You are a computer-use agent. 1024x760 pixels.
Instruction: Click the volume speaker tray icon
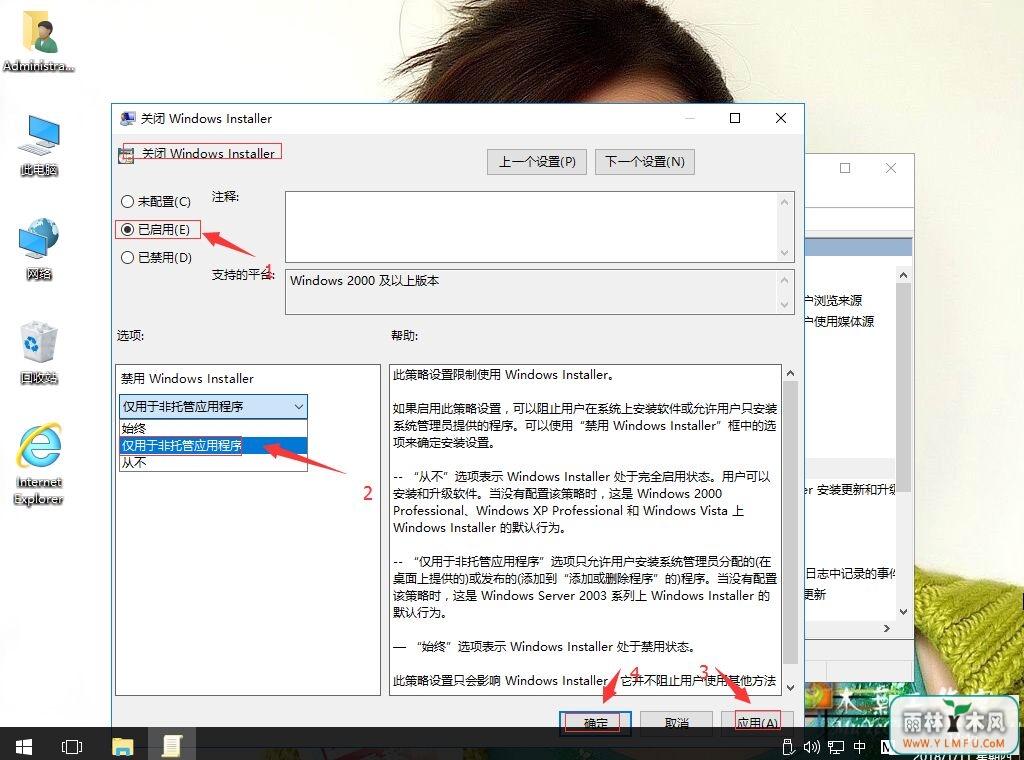point(811,747)
